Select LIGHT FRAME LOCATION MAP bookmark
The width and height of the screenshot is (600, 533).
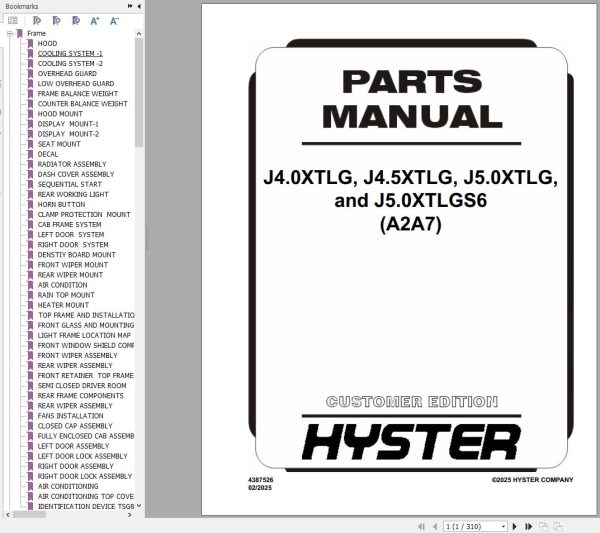pyautogui.click(x=84, y=336)
